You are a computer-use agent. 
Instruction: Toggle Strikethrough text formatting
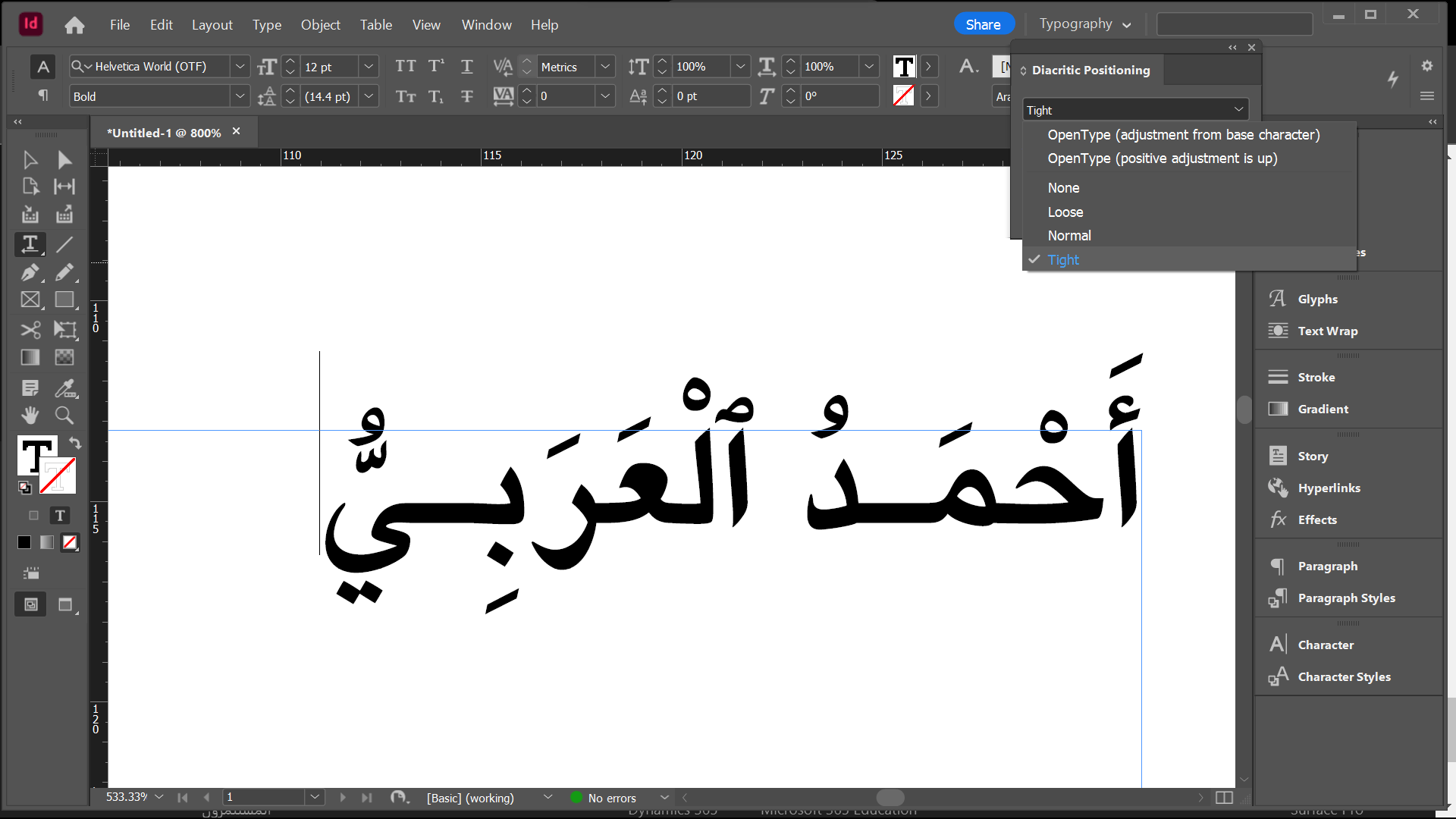466,96
